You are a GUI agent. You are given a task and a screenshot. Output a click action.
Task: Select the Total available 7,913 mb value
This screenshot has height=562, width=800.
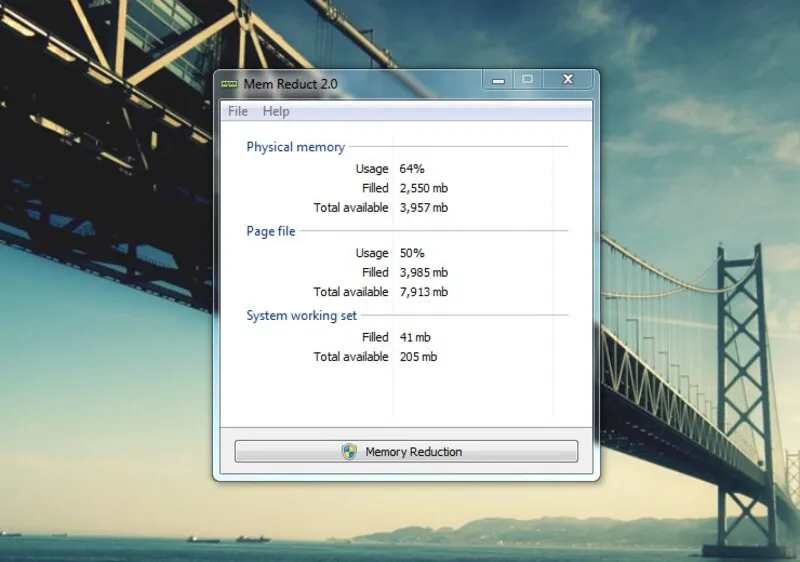(423, 292)
